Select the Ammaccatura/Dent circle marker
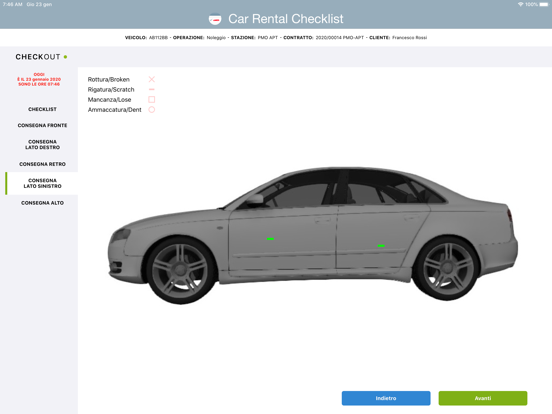The height and width of the screenshot is (414, 552). [x=151, y=110]
